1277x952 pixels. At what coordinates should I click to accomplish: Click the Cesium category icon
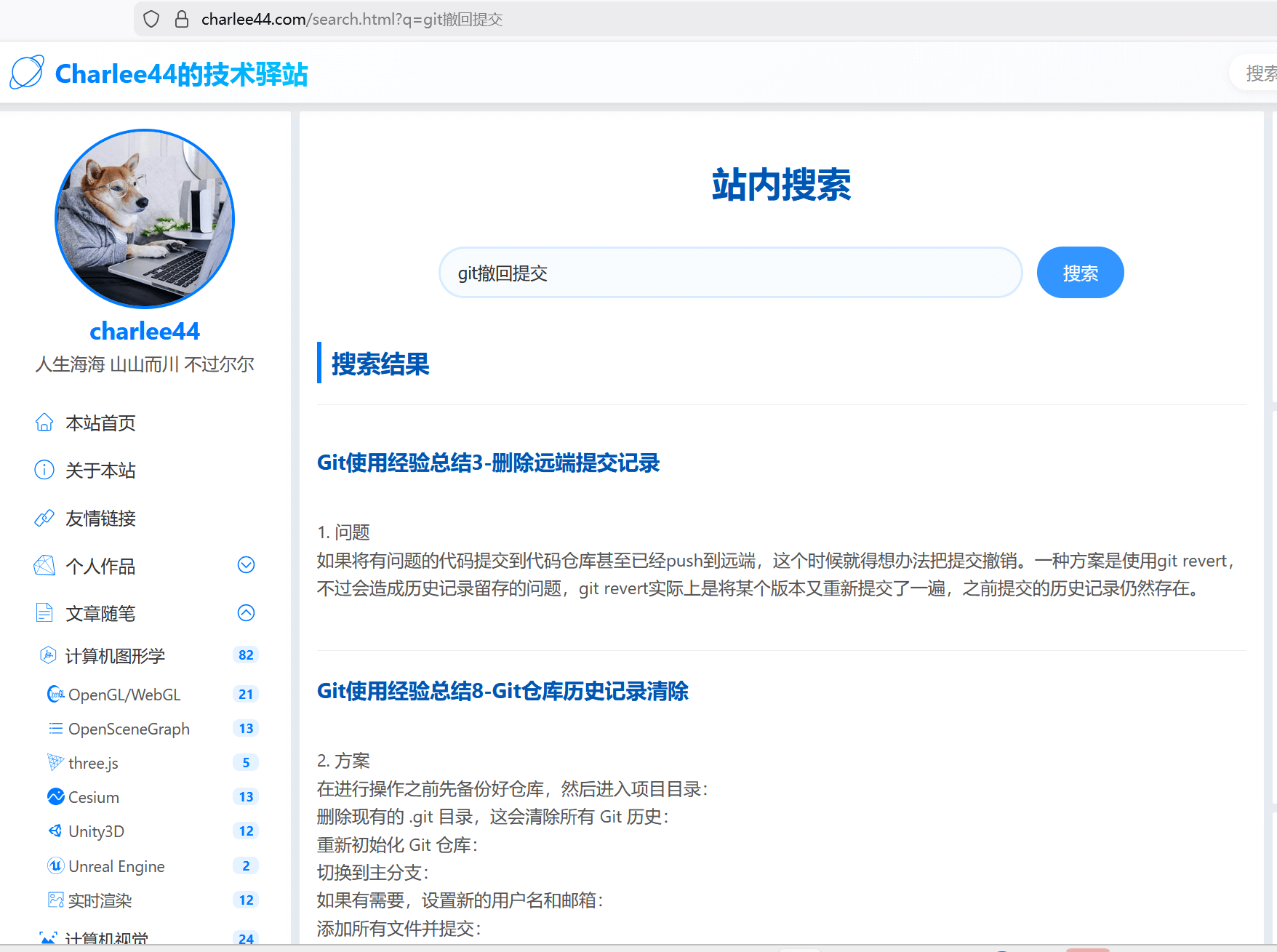55,796
